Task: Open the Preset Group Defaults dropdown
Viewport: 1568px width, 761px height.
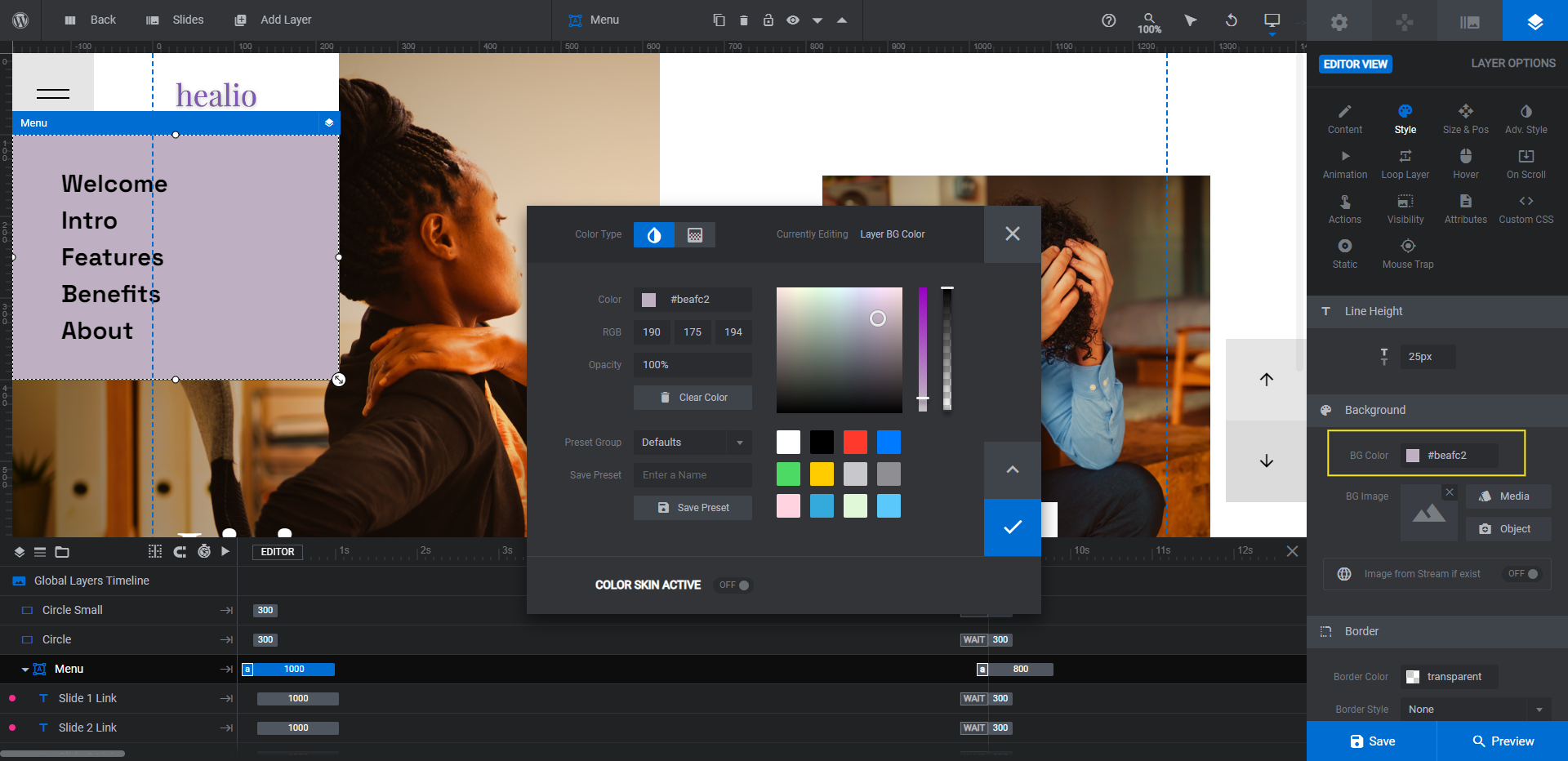Action: tap(693, 443)
